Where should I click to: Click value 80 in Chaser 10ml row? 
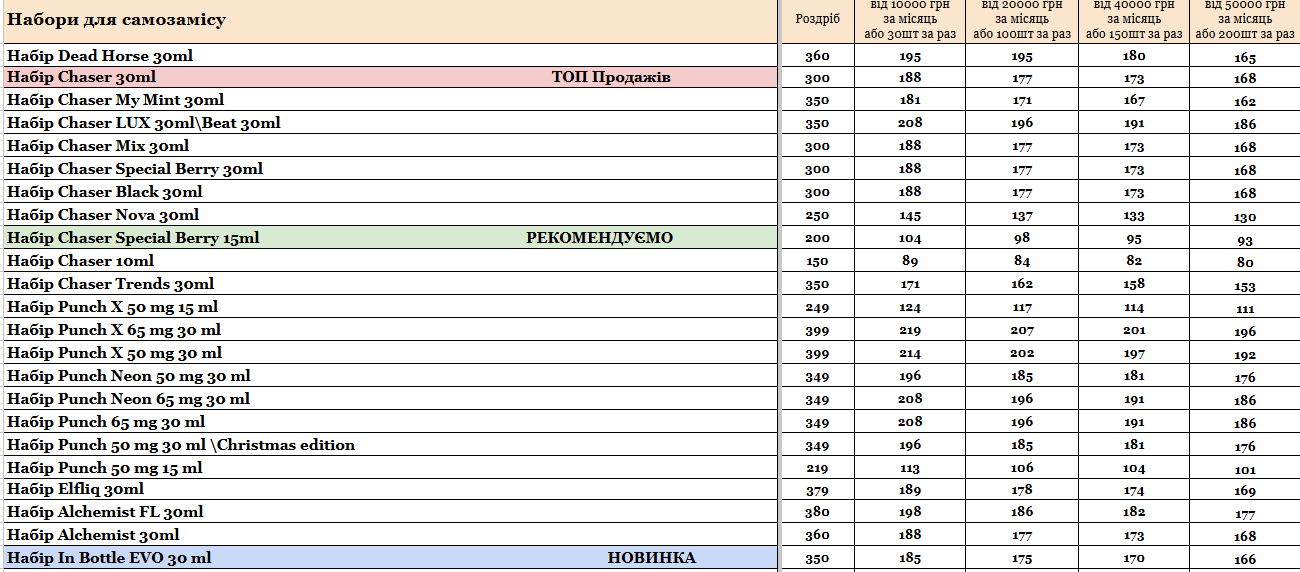(x=1245, y=263)
